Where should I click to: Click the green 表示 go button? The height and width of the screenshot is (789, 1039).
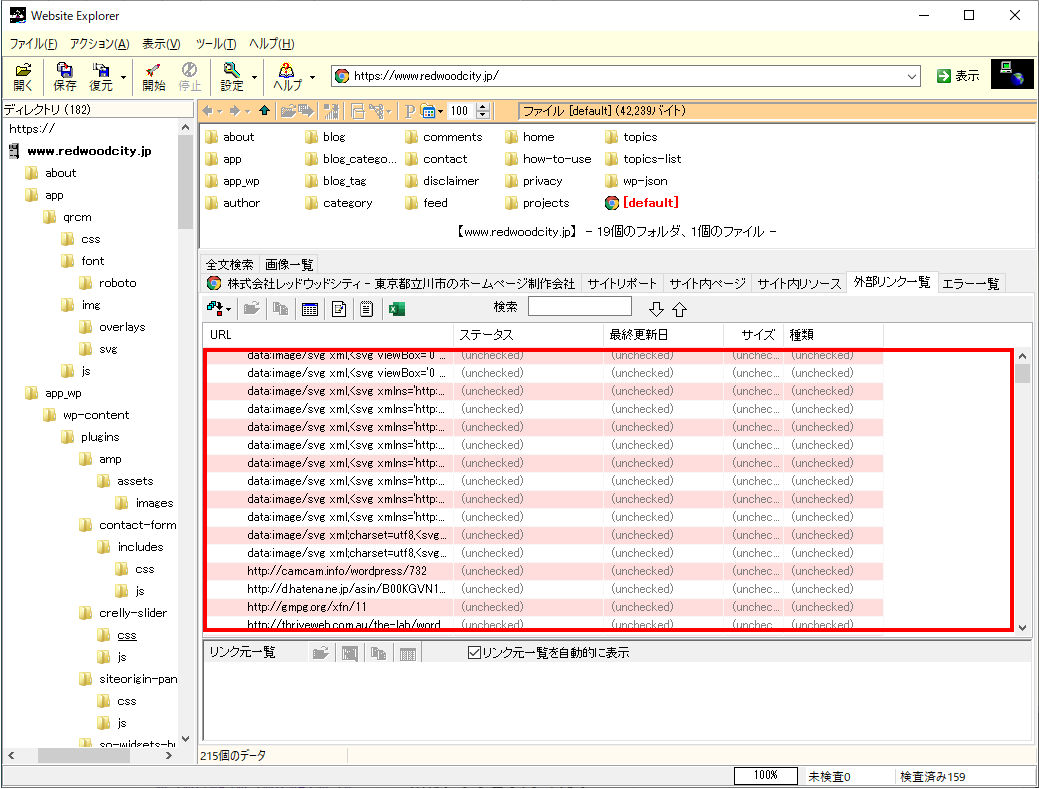(x=958, y=76)
